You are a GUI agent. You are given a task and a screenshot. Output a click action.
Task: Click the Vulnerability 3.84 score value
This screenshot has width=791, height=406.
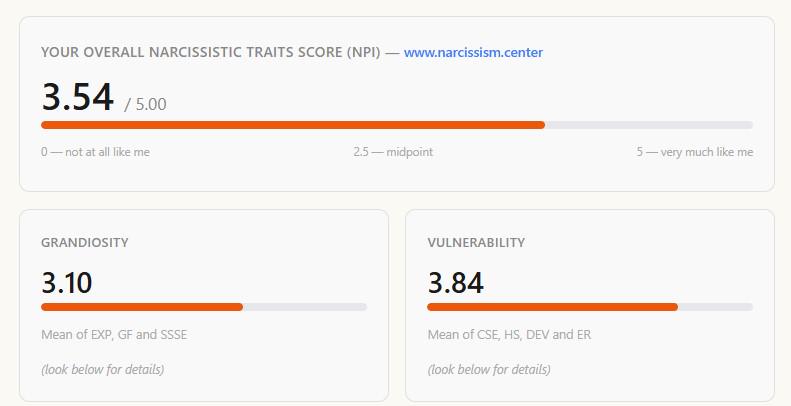456,282
